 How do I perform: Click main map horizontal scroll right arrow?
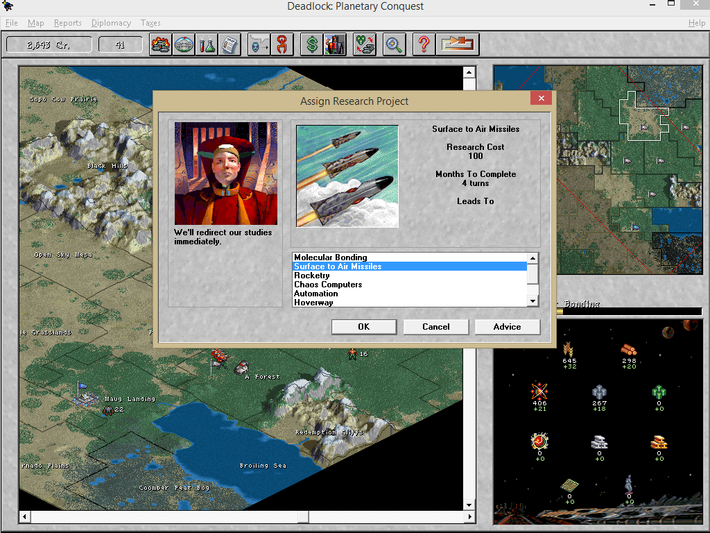click(469, 517)
